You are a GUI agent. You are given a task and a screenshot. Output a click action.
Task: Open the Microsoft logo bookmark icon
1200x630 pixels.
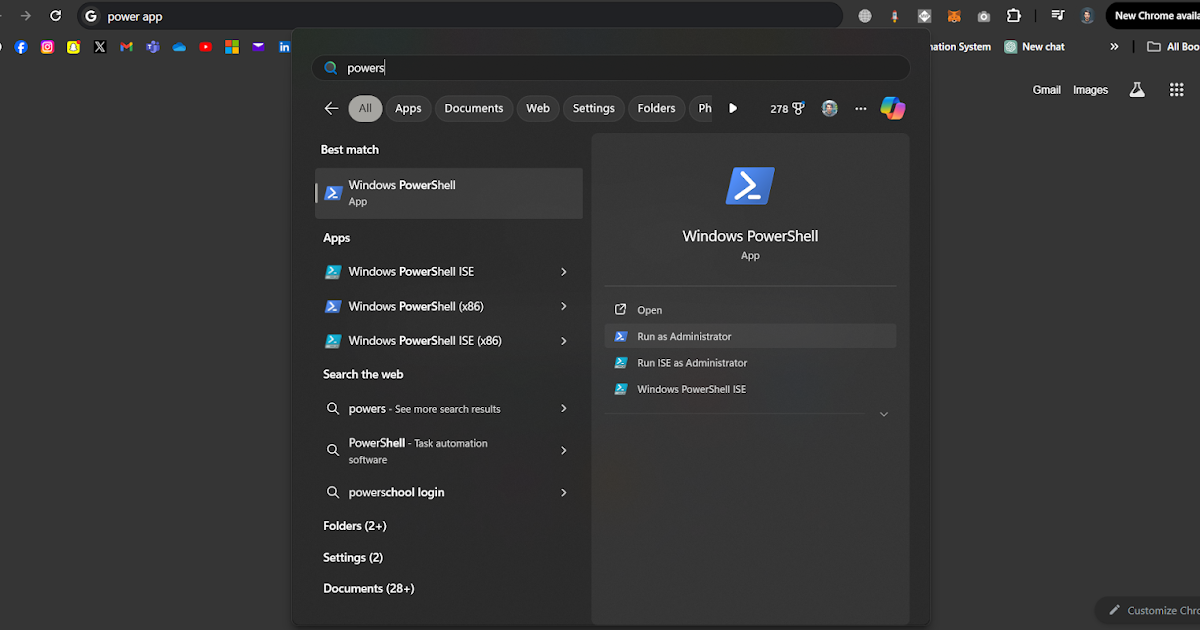click(232, 47)
